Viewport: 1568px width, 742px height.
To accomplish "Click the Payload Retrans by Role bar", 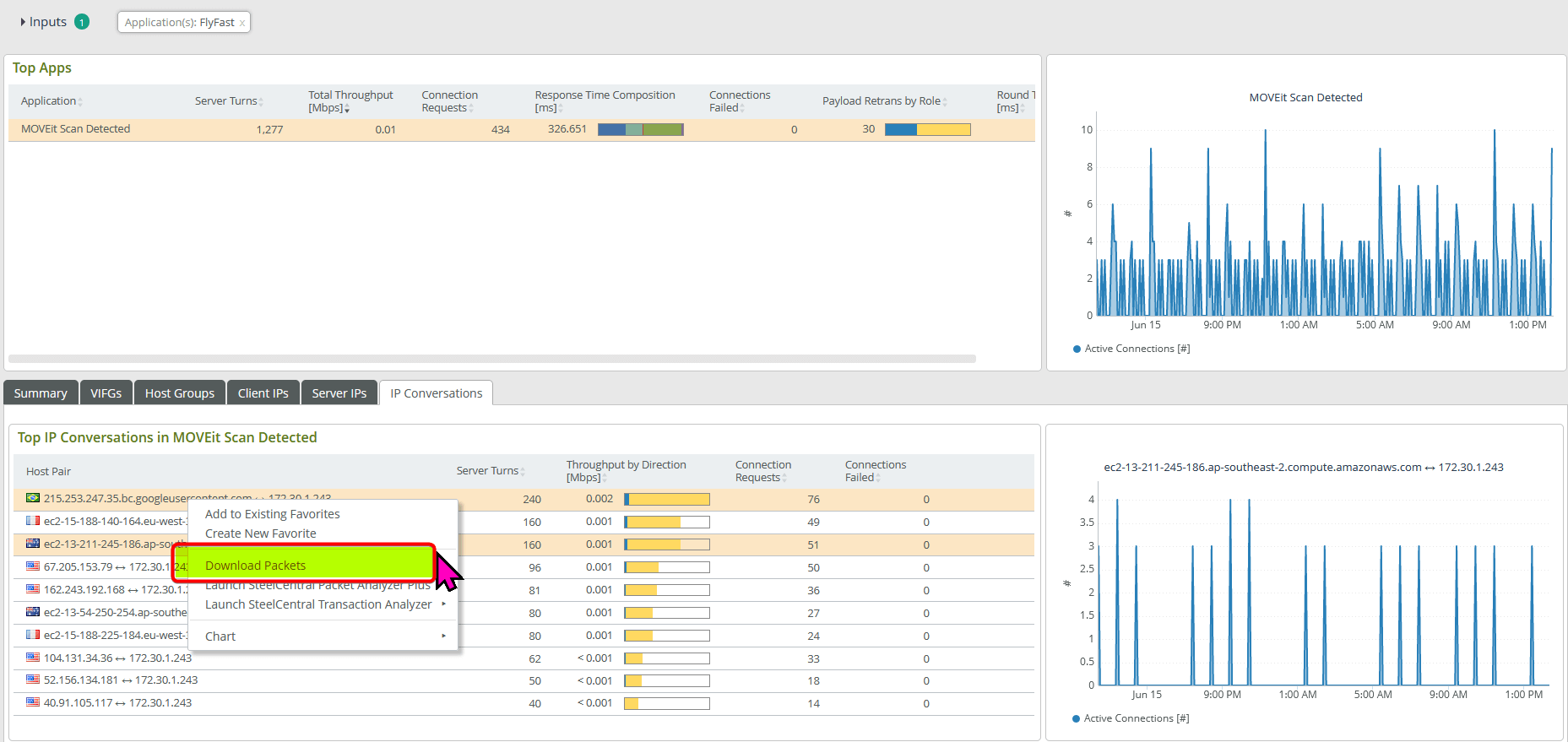I will [928, 129].
